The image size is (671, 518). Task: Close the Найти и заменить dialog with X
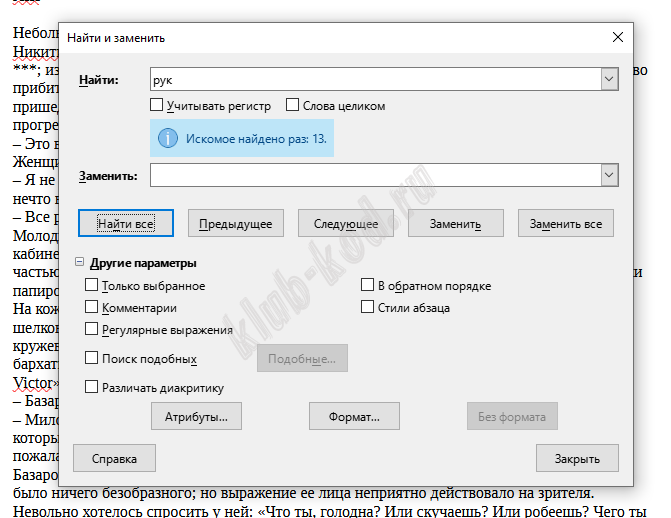tap(617, 38)
